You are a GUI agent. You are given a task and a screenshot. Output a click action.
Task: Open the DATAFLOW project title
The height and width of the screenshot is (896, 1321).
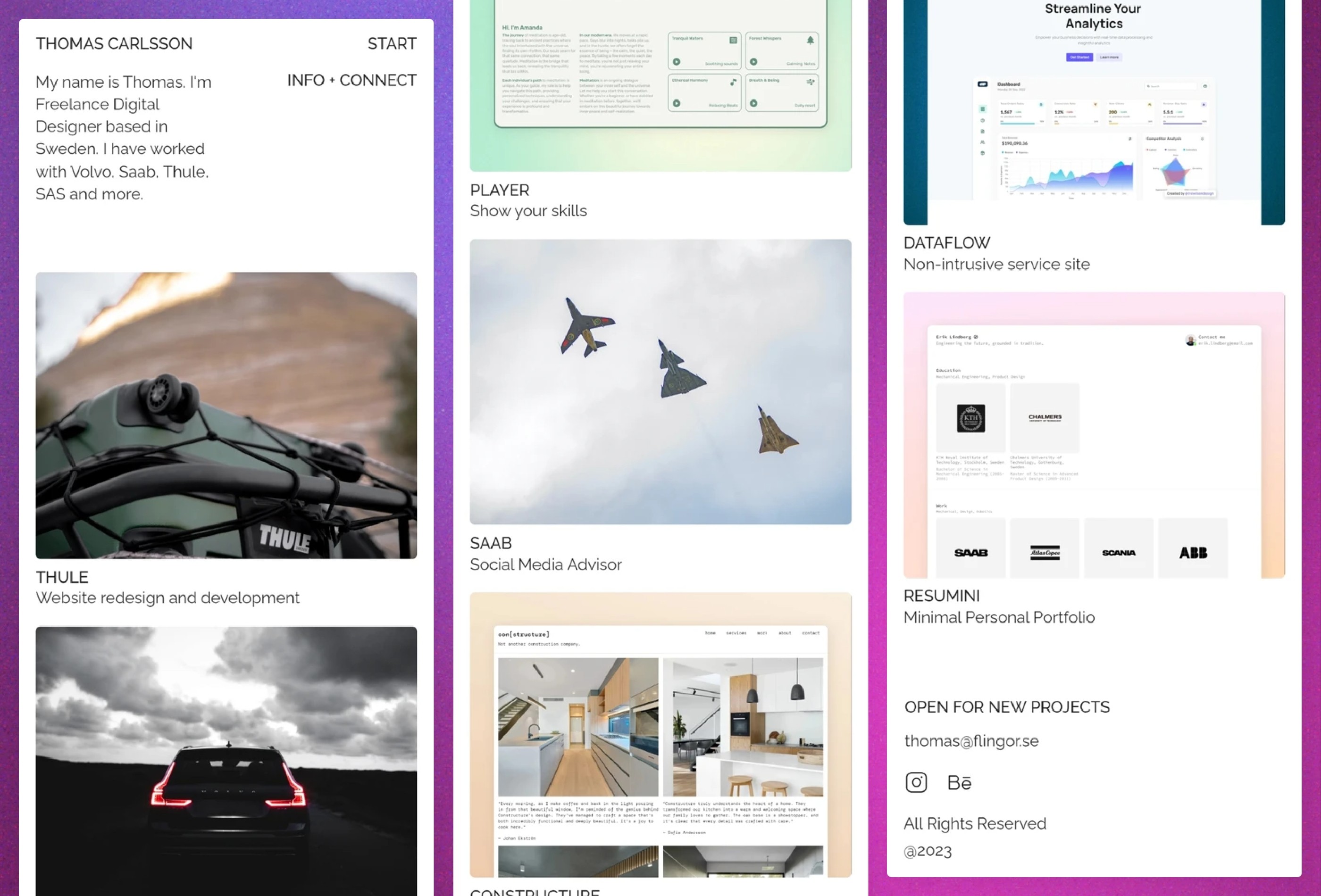[x=947, y=243]
